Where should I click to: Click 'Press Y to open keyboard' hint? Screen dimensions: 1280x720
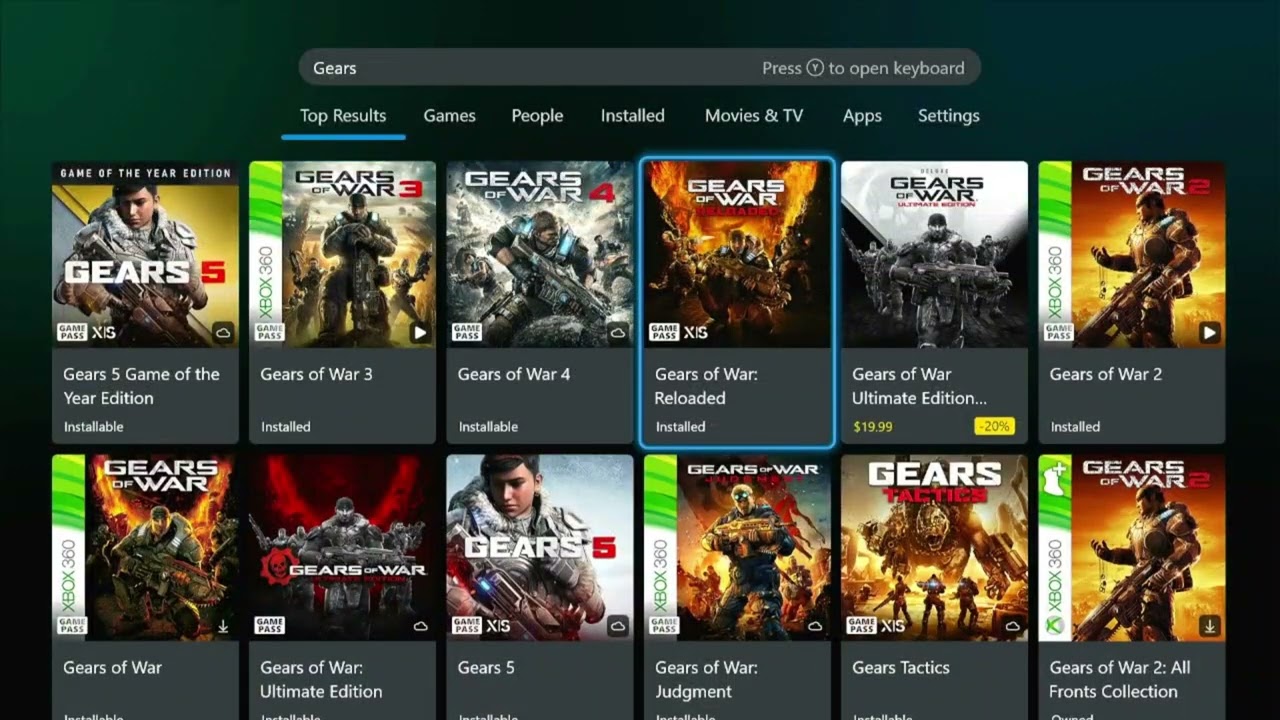(863, 68)
